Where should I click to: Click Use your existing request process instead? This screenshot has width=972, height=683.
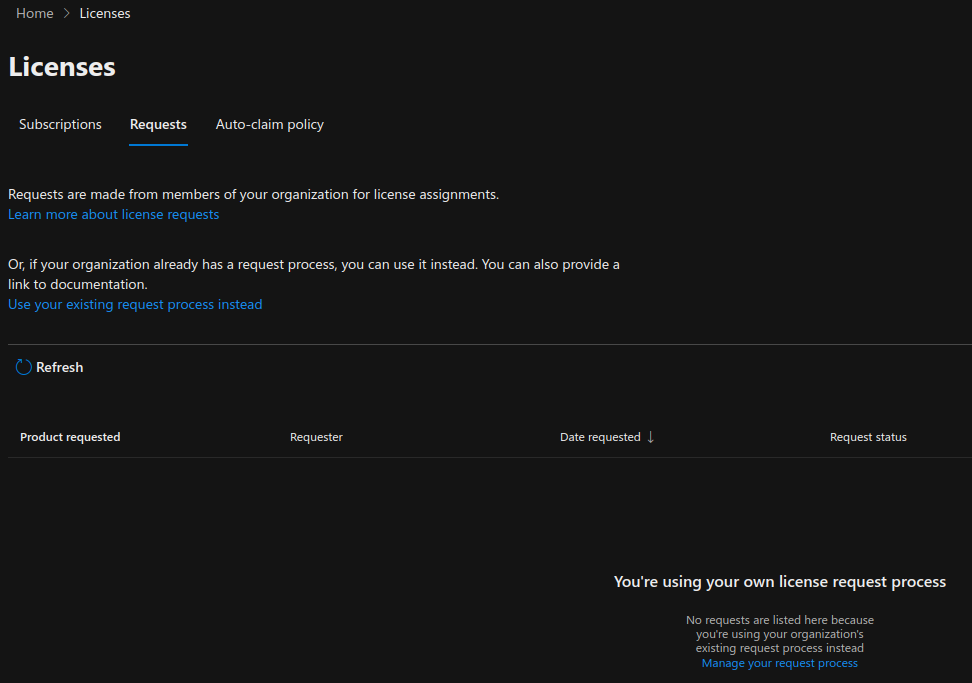(135, 304)
